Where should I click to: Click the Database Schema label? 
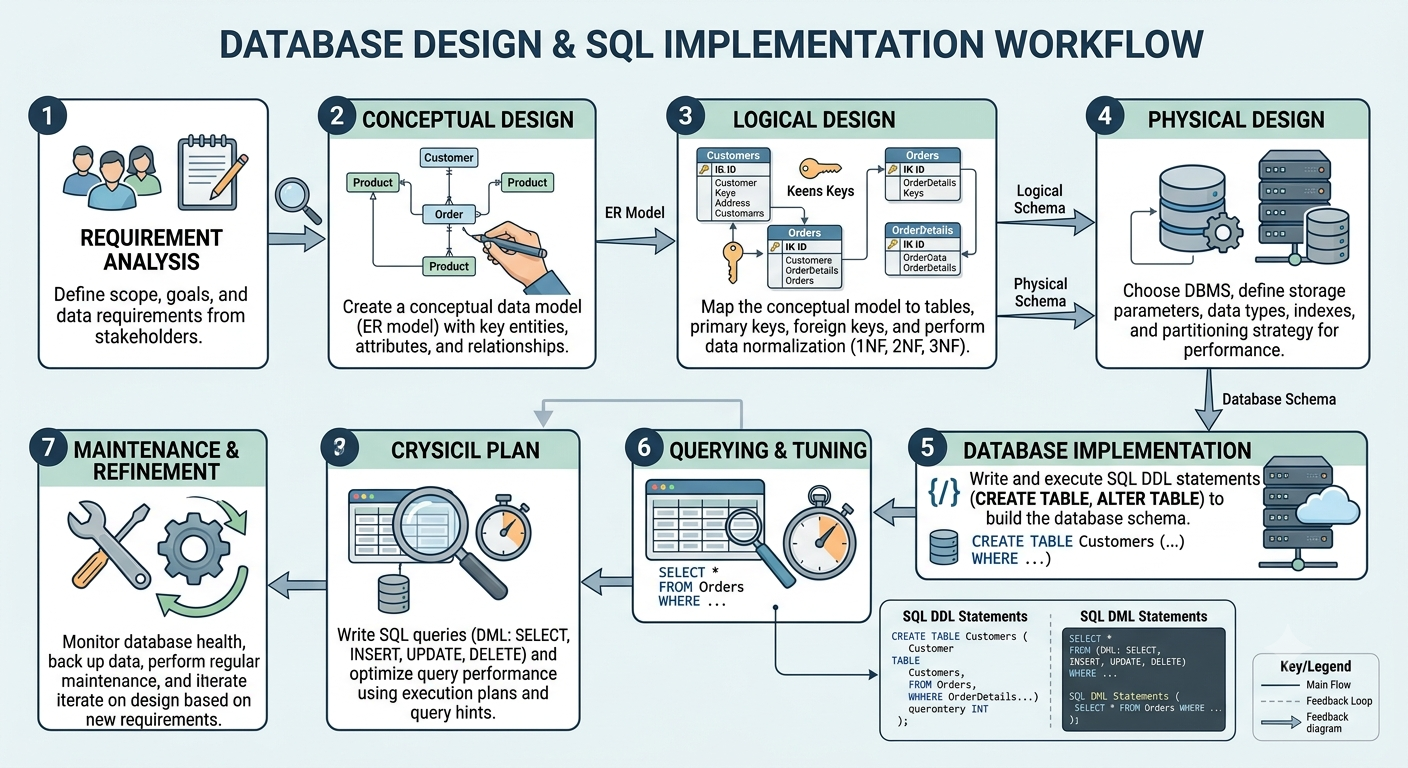(1279, 399)
